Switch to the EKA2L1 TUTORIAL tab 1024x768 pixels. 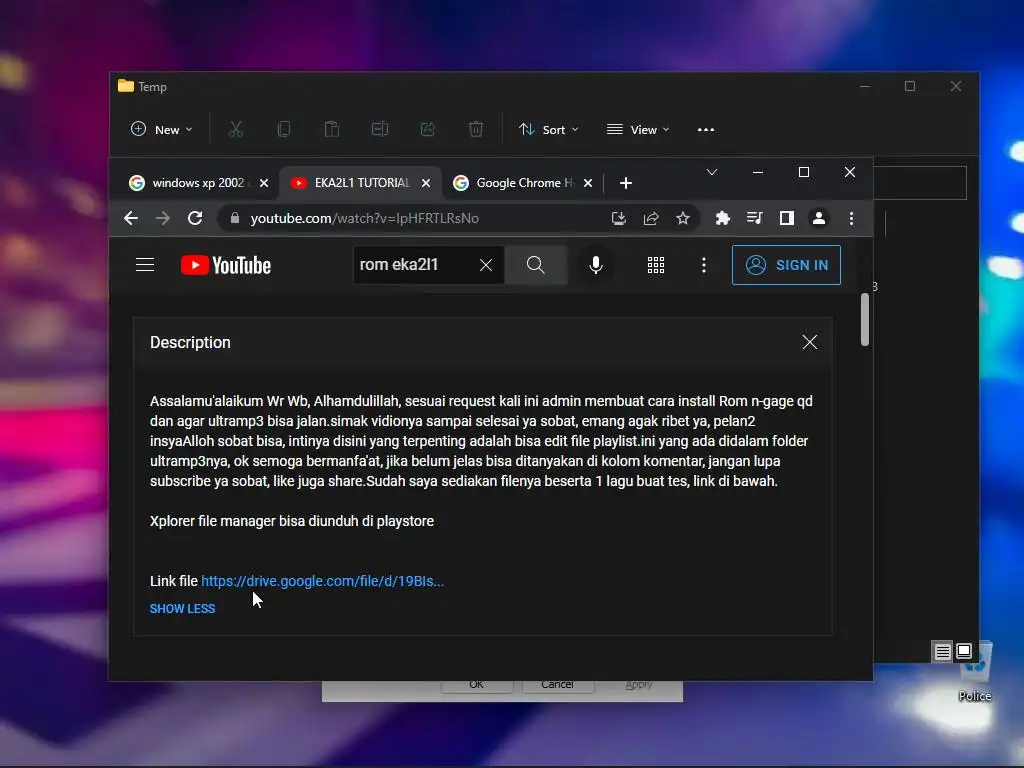pyautogui.click(x=360, y=183)
